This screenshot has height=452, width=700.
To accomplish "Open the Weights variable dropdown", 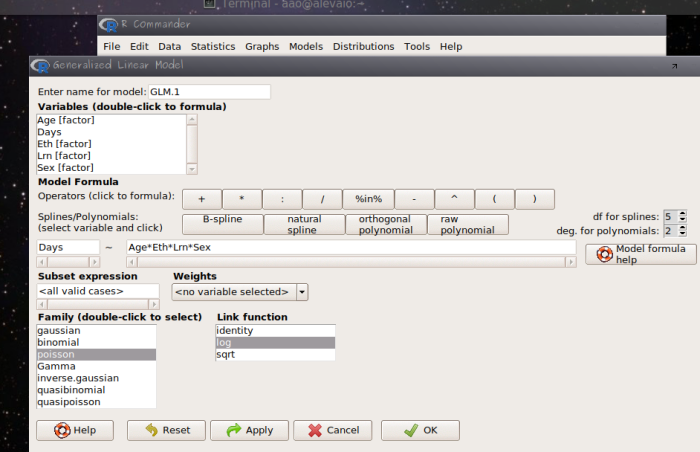I will tap(302, 292).
